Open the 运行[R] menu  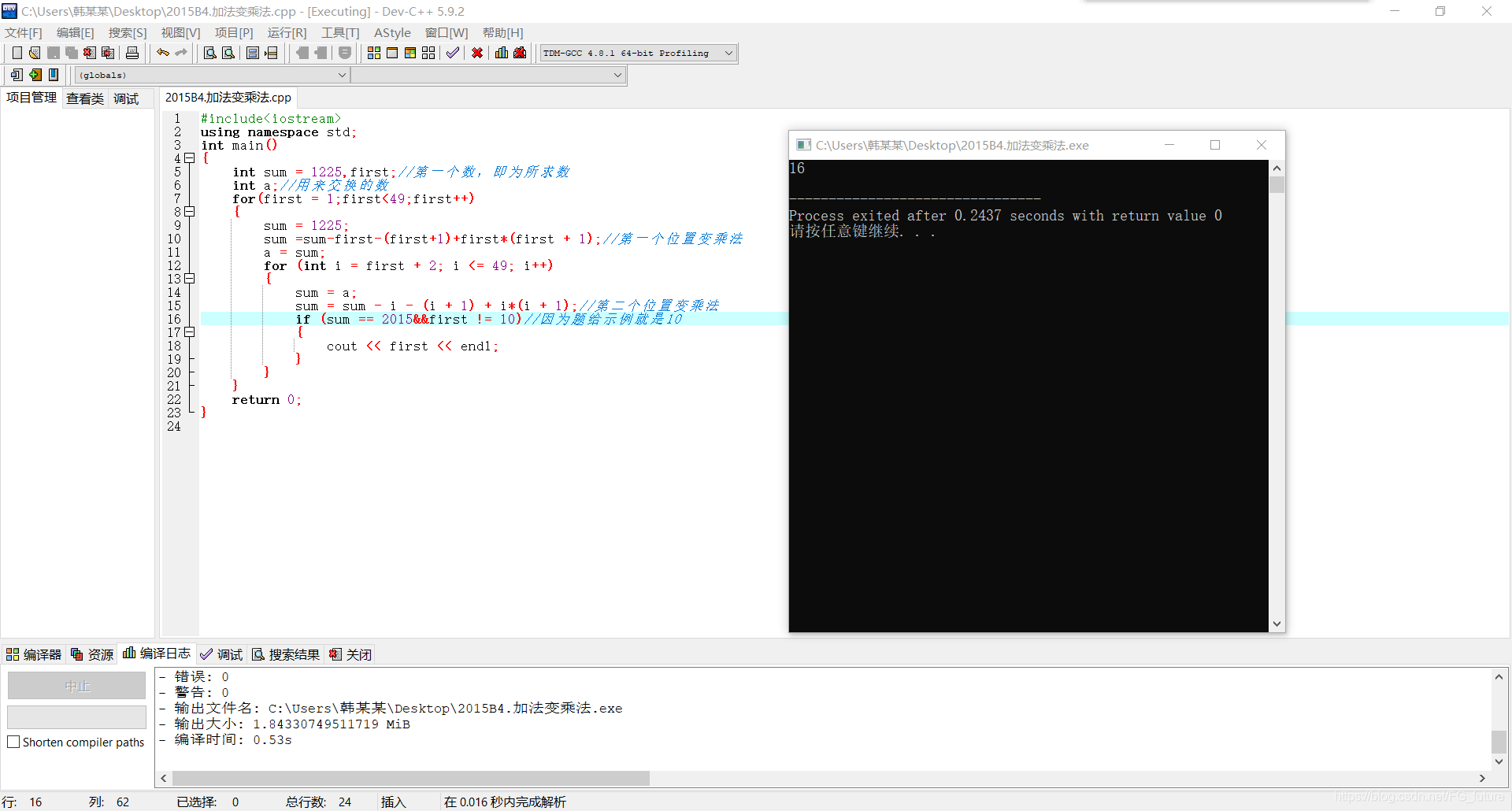coord(287,32)
